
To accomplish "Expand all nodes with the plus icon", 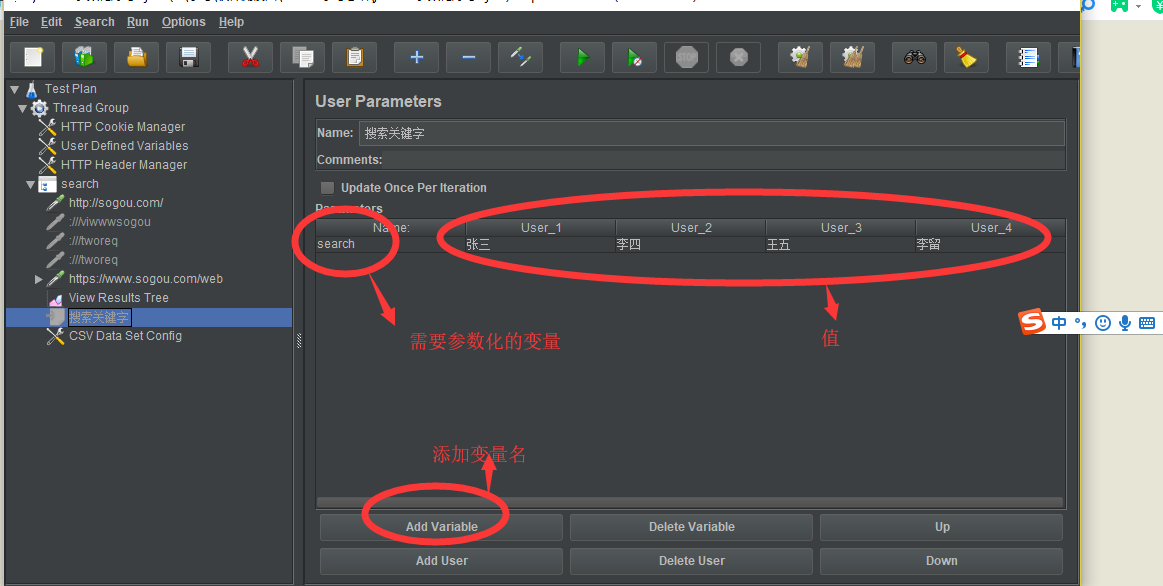I will point(416,57).
